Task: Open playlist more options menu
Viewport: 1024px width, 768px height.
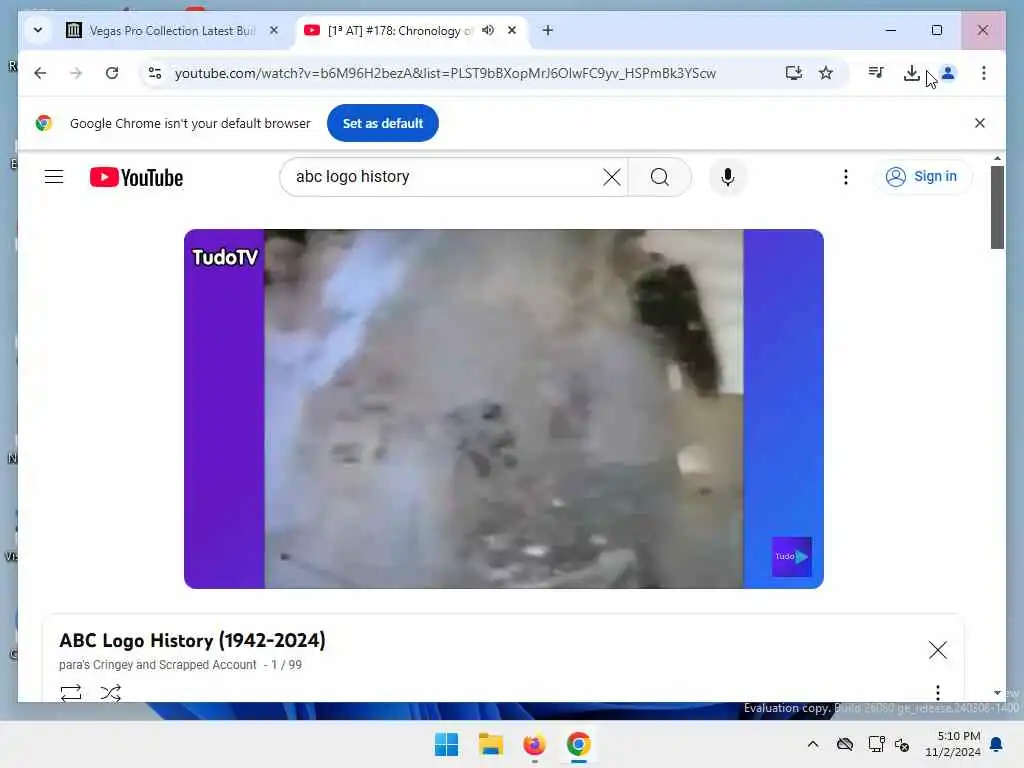Action: (938, 692)
